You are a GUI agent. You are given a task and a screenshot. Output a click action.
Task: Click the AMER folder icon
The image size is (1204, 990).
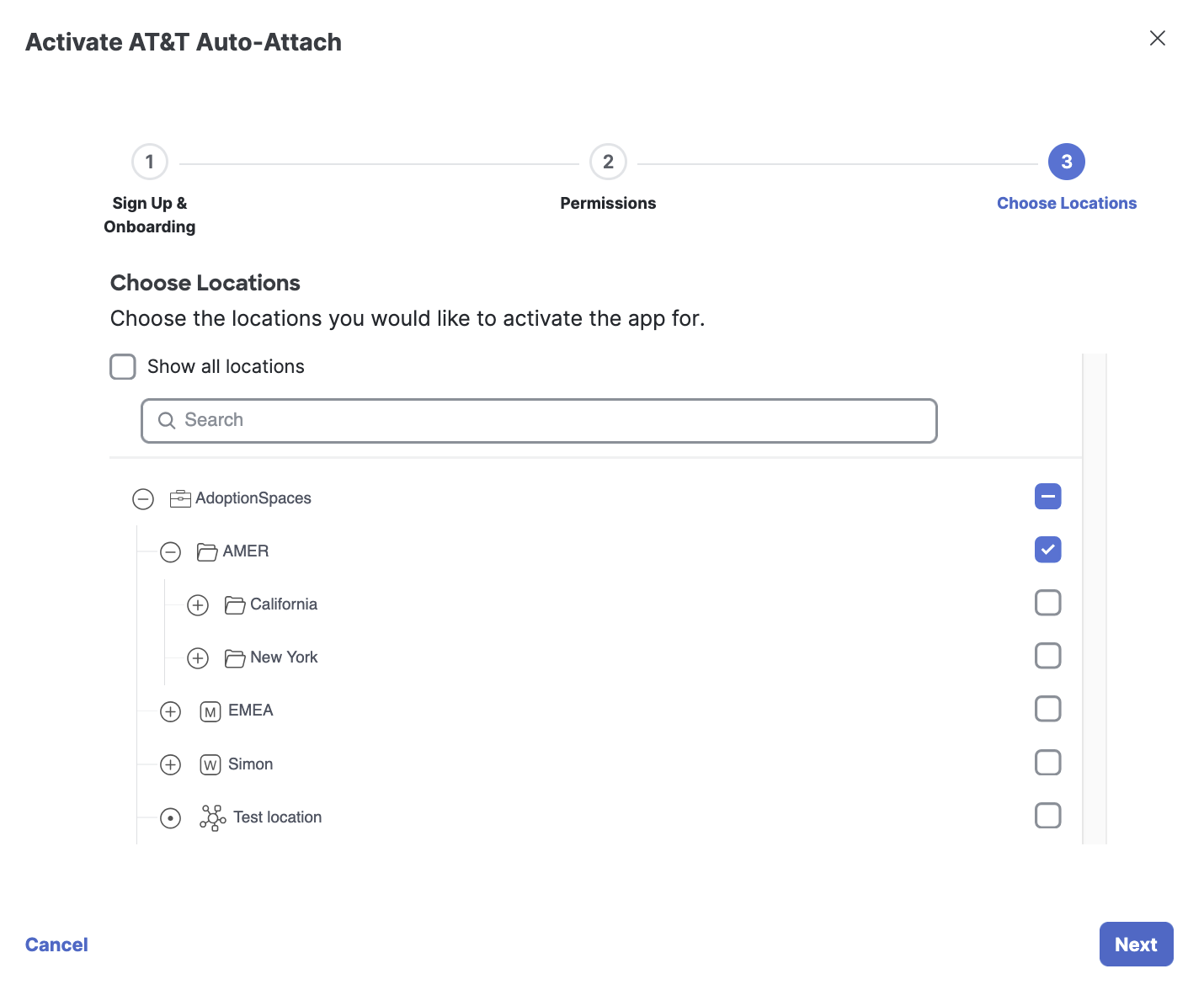pos(207,551)
